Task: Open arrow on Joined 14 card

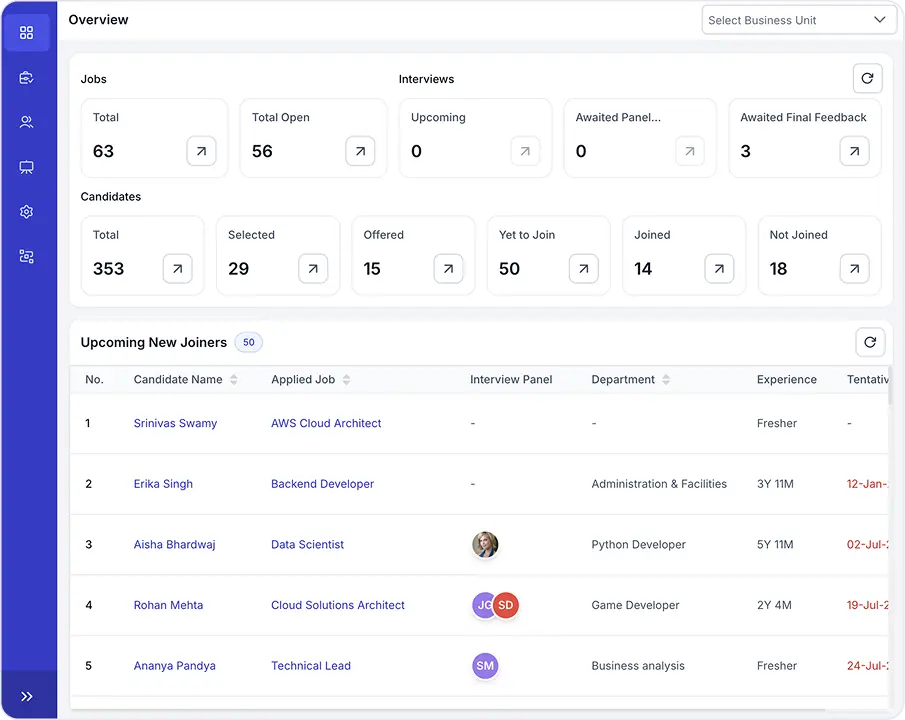Action: [x=719, y=268]
